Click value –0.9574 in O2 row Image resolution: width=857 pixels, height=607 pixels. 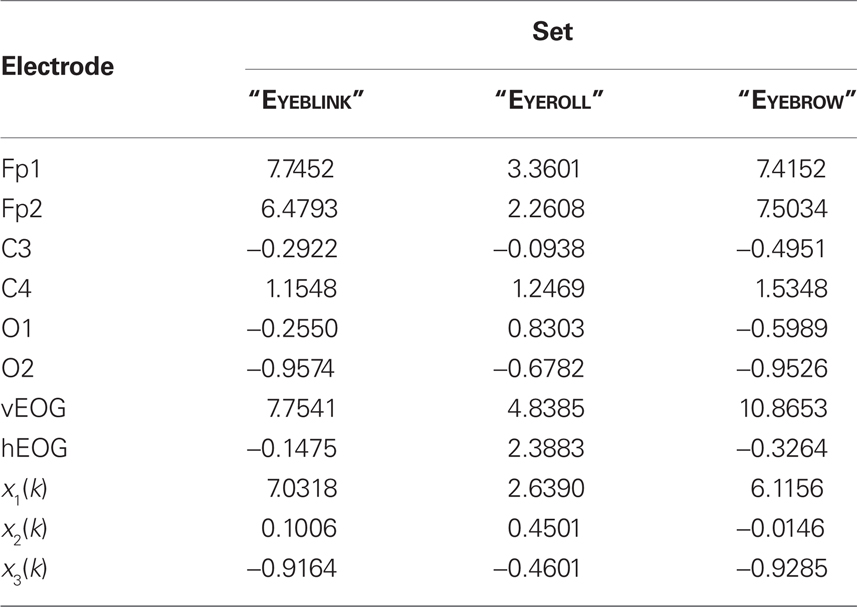coord(290,368)
